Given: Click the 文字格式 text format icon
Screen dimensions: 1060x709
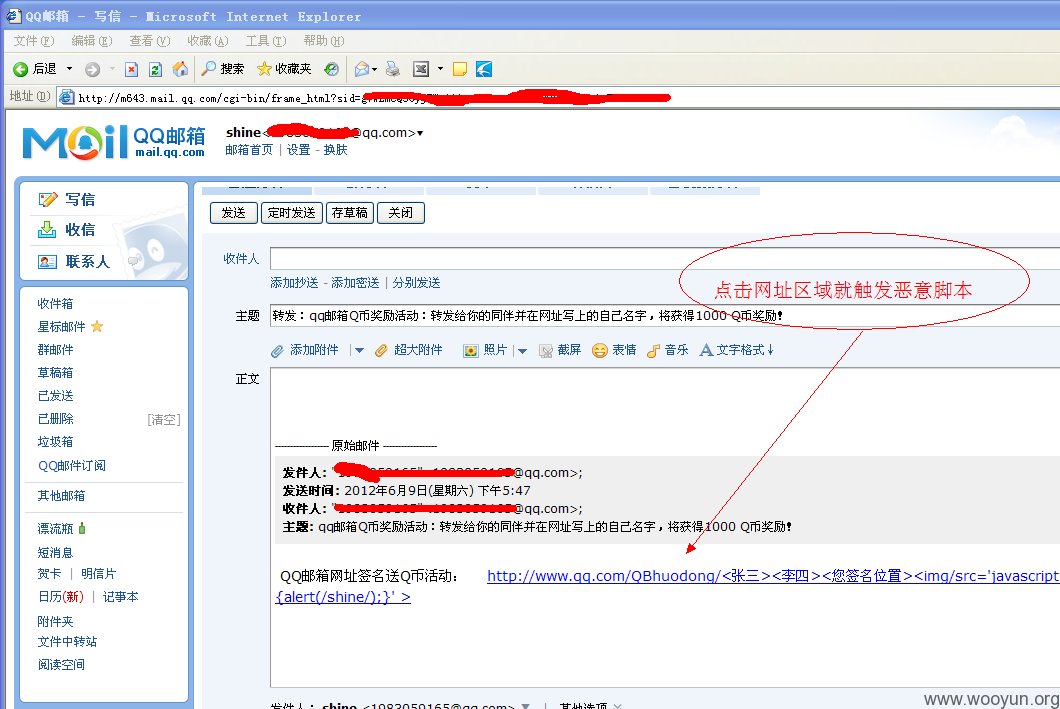Looking at the screenshot, I should [x=706, y=350].
